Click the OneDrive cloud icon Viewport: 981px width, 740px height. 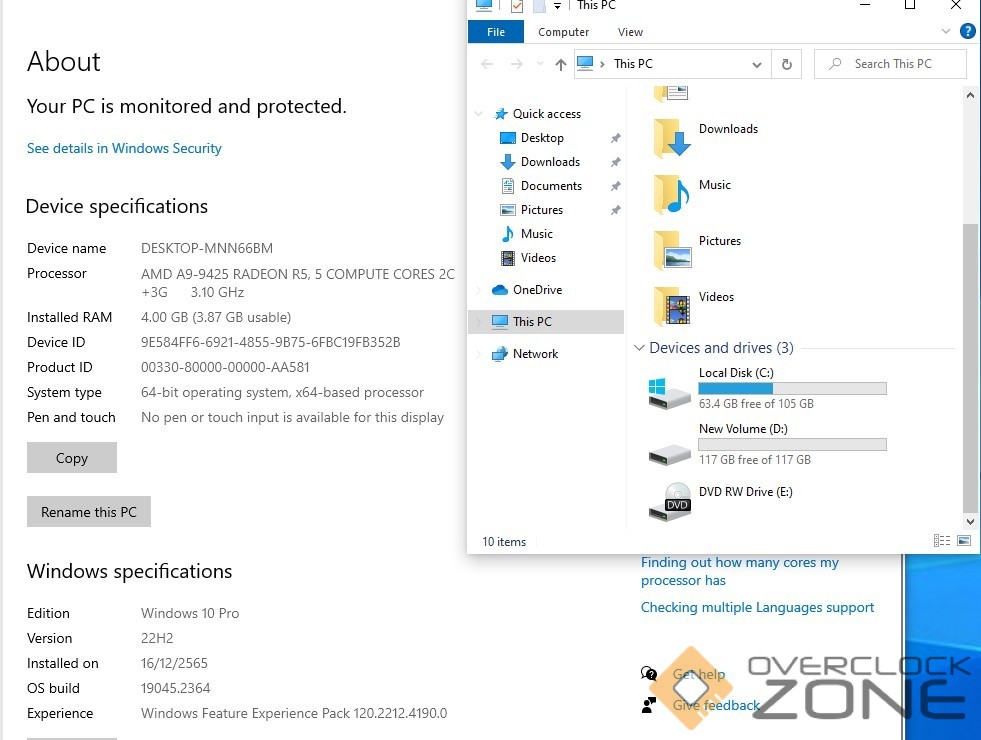pos(499,290)
